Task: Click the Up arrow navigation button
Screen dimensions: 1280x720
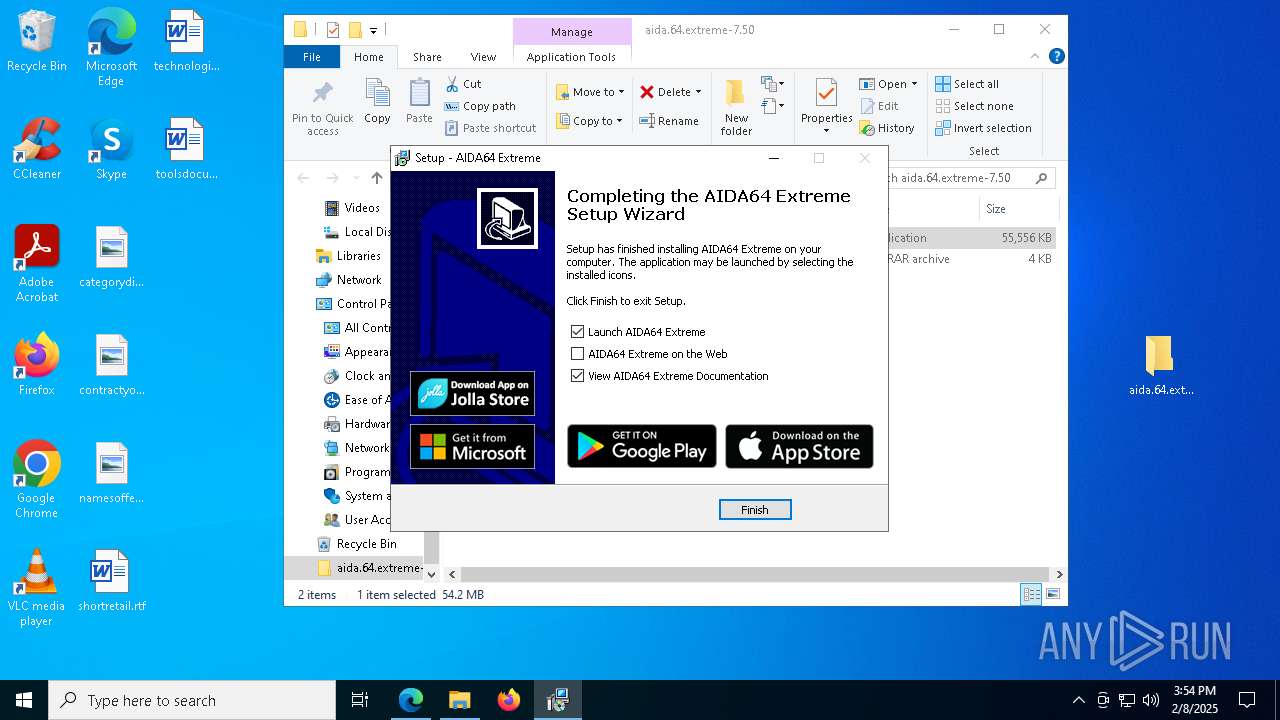Action: [377, 178]
